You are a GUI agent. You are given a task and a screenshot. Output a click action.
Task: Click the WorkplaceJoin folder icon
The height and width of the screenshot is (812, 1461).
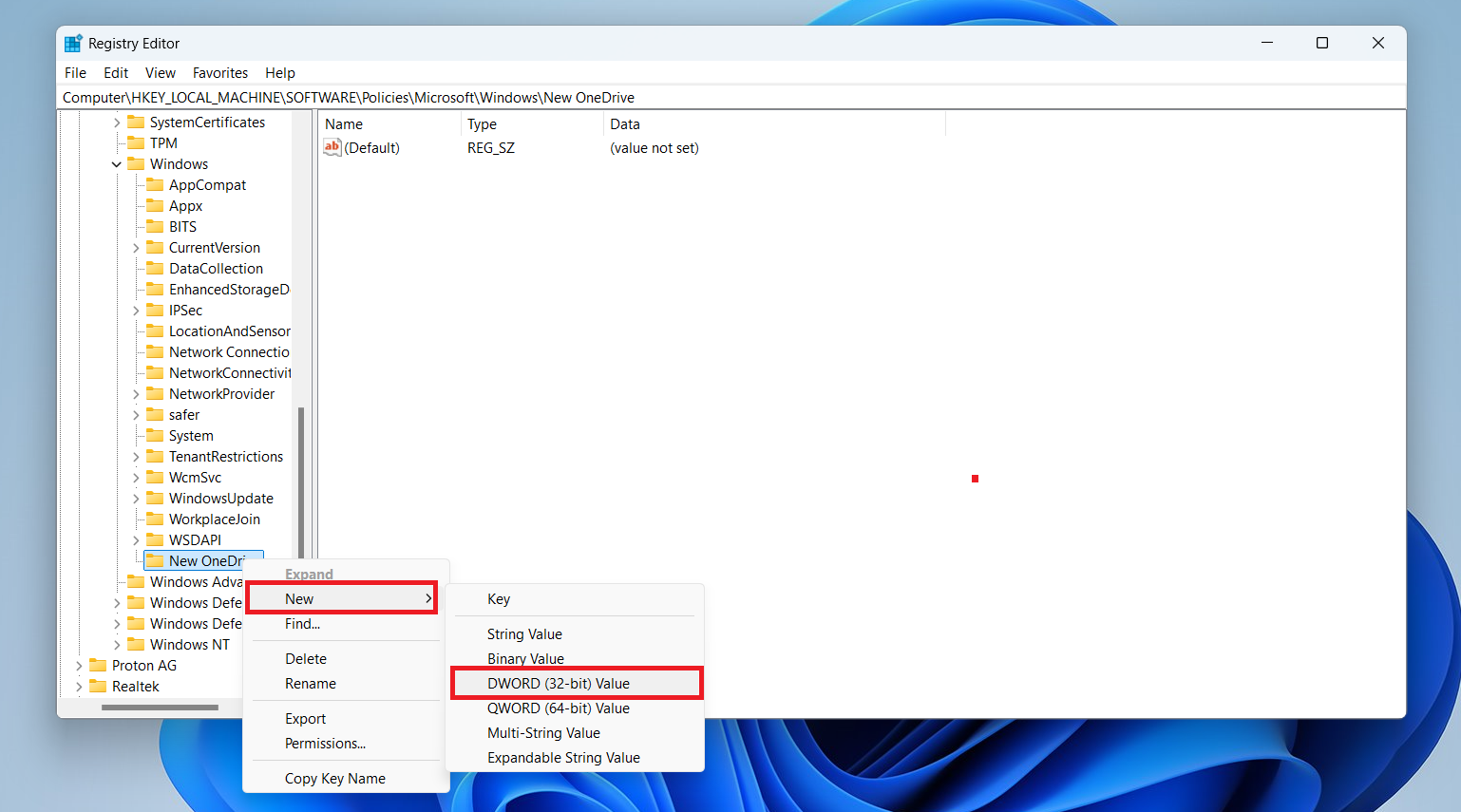155,519
